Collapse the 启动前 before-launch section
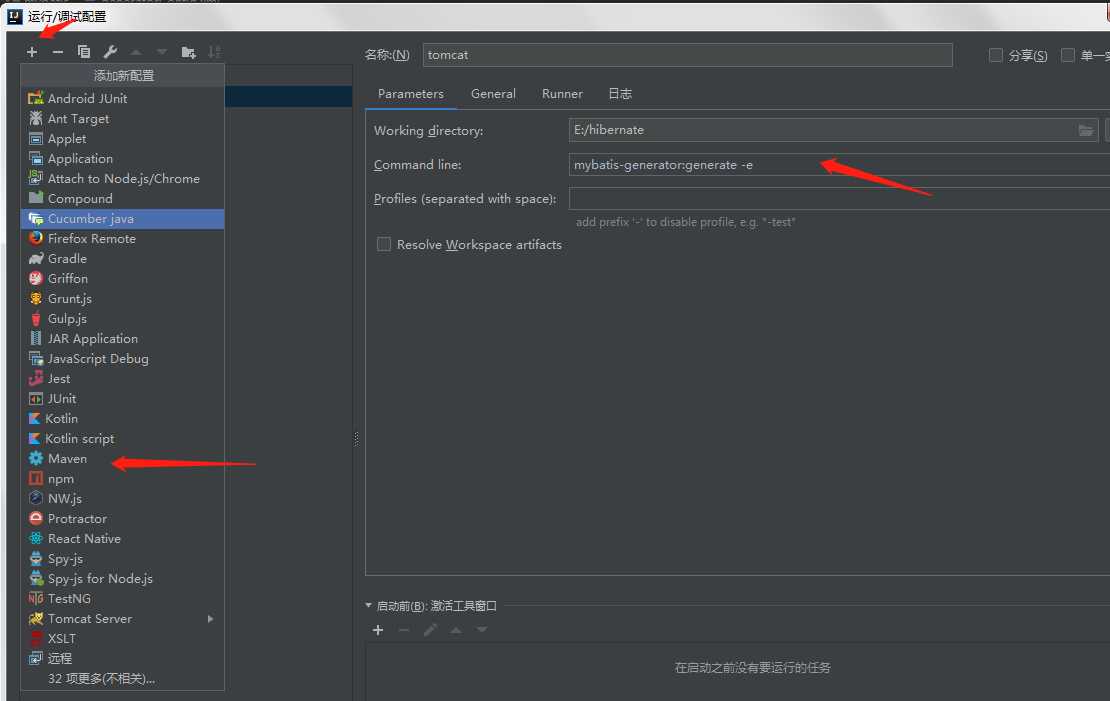1110x701 pixels. click(368, 605)
